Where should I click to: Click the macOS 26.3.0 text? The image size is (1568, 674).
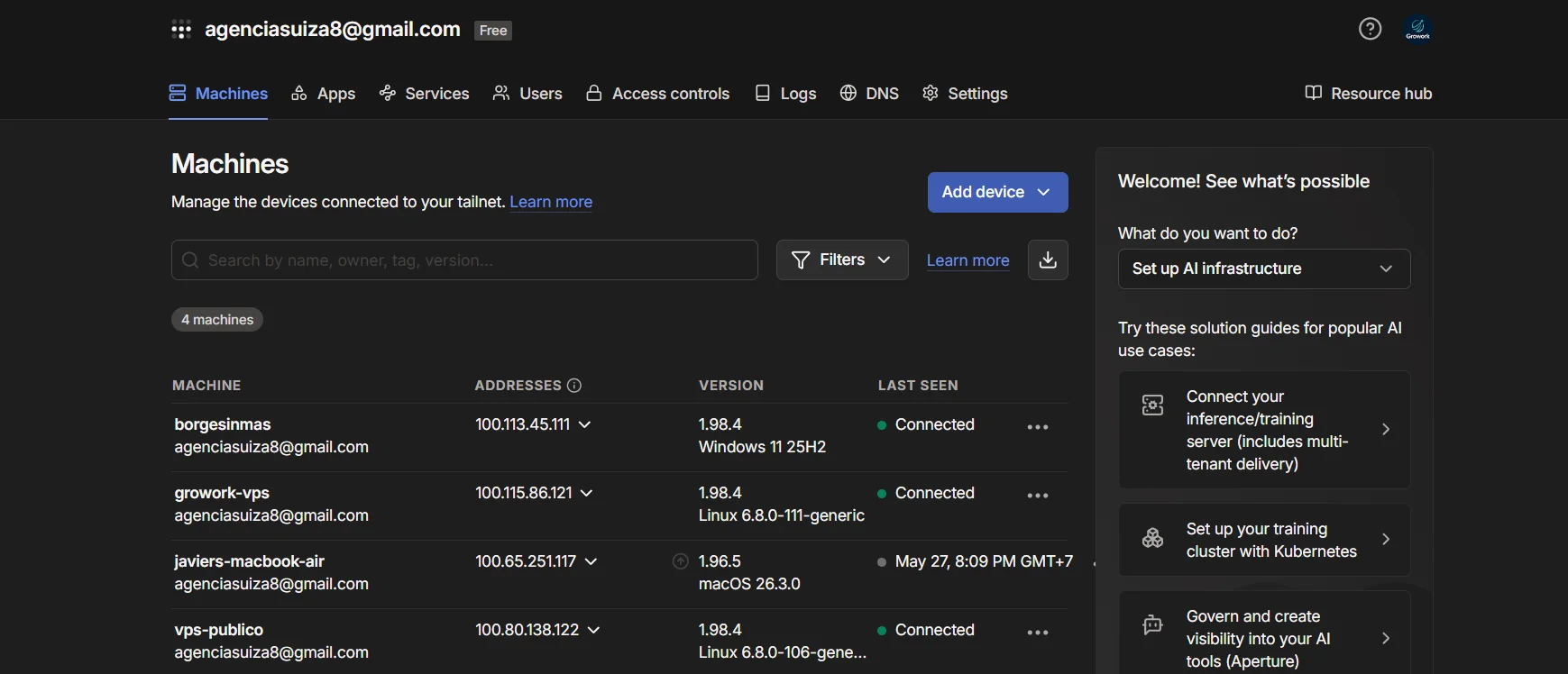749,584
